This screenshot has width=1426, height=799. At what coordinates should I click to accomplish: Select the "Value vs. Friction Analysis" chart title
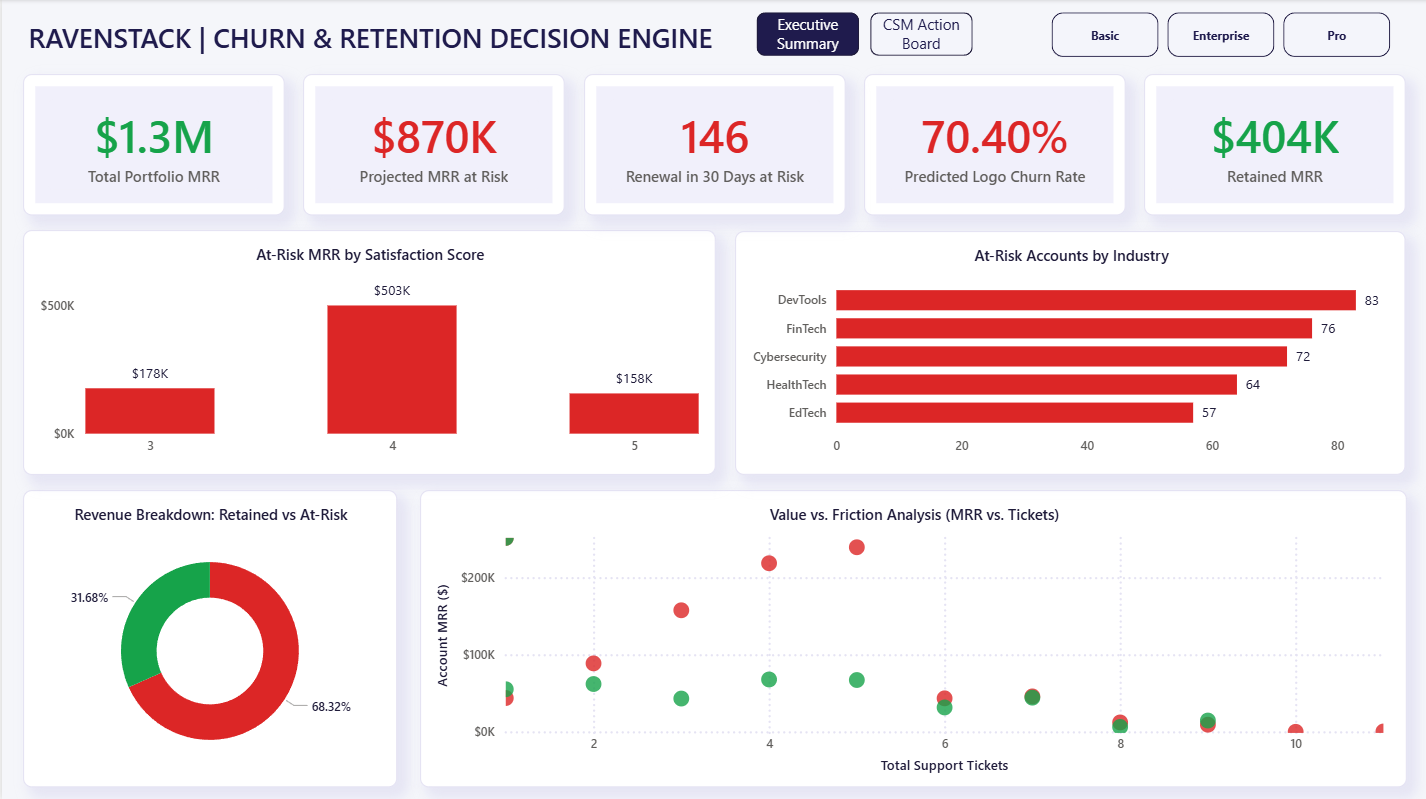pyautogui.click(x=914, y=515)
